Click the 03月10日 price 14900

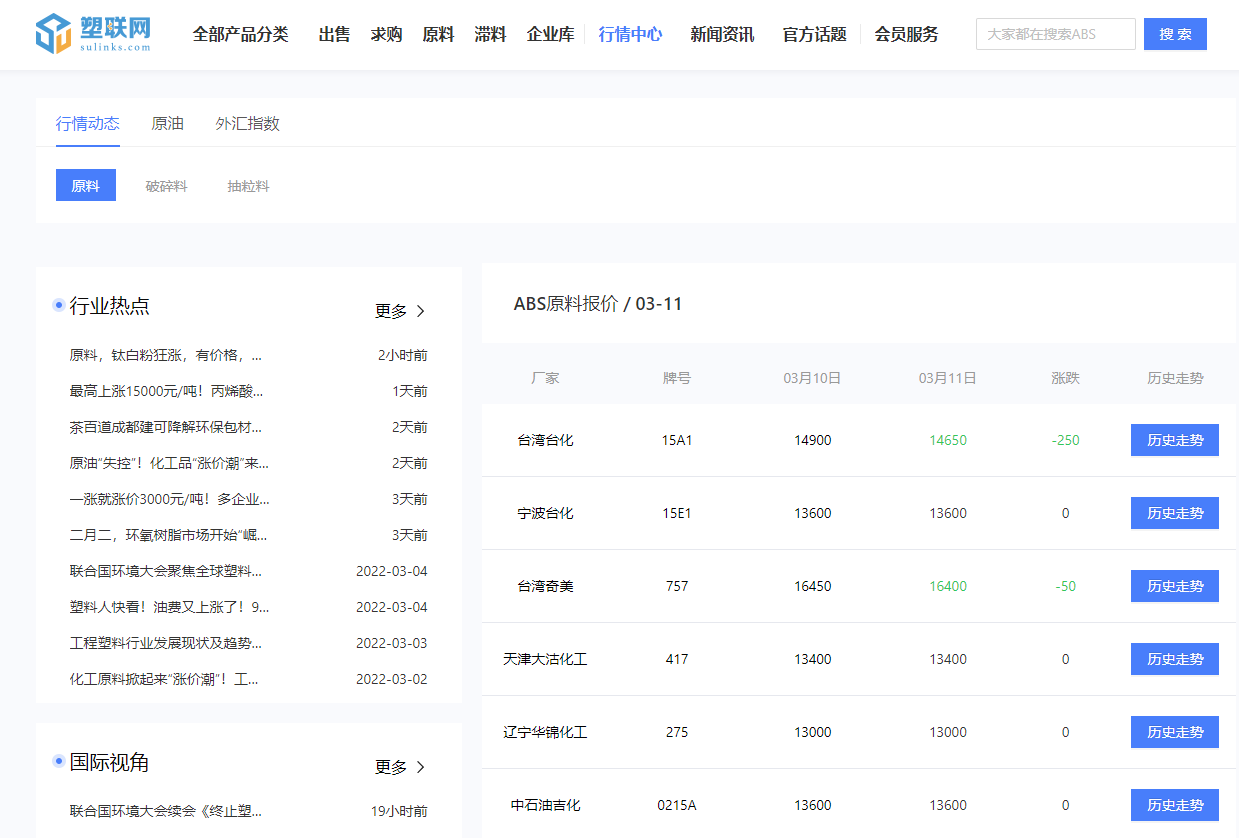click(813, 440)
